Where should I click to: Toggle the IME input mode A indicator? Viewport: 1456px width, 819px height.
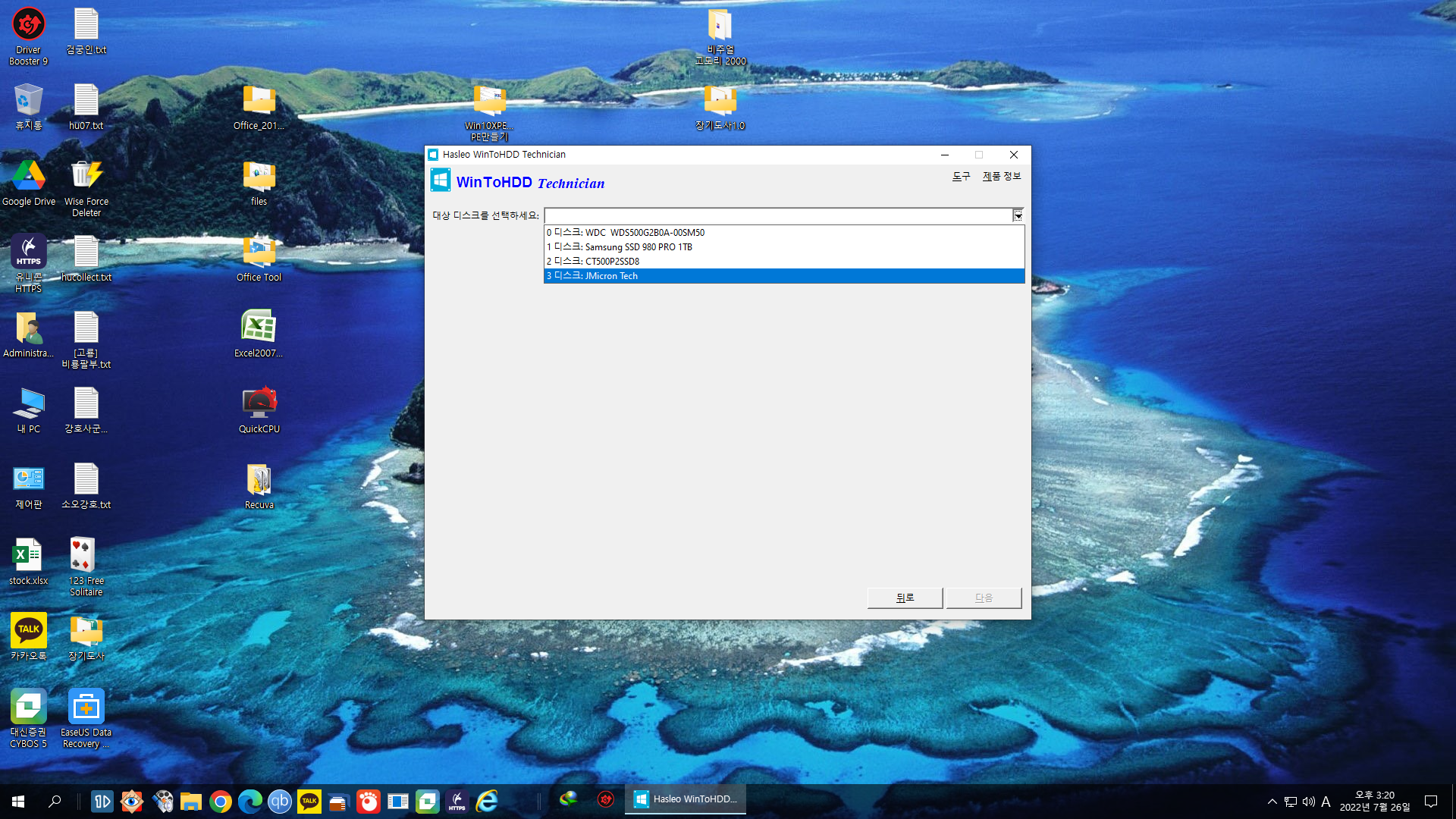1326,802
